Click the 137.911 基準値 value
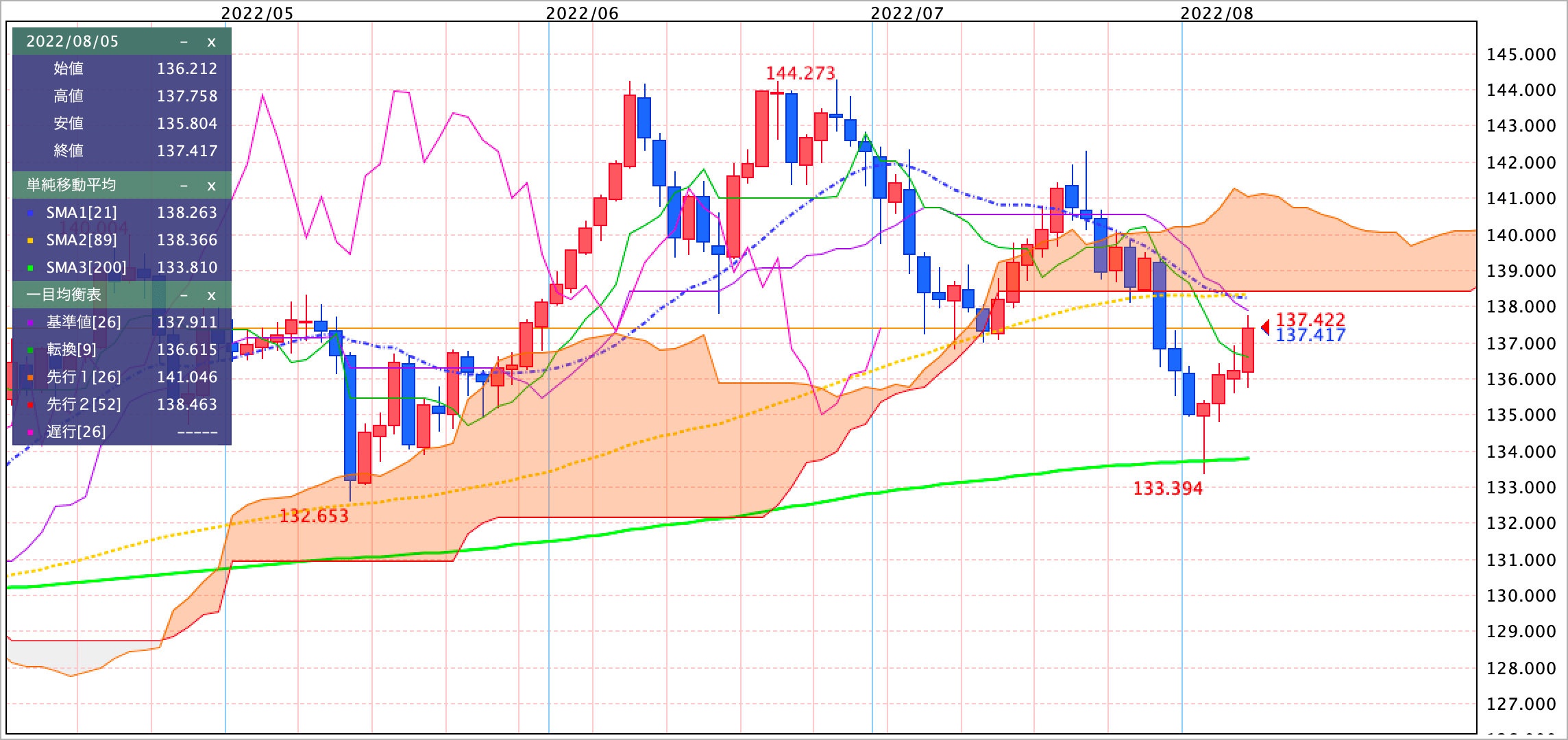The height and width of the screenshot is (740, 1568). click(187, 323)
